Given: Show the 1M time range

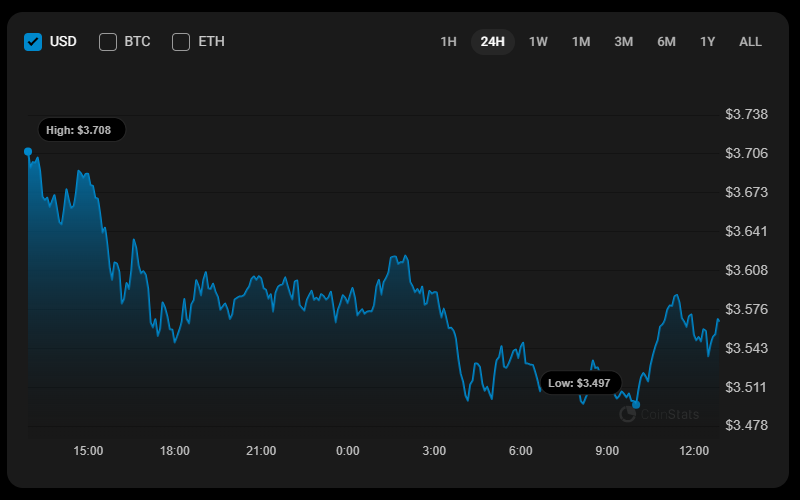Looking at the screenshot, I should coord(581,42).
